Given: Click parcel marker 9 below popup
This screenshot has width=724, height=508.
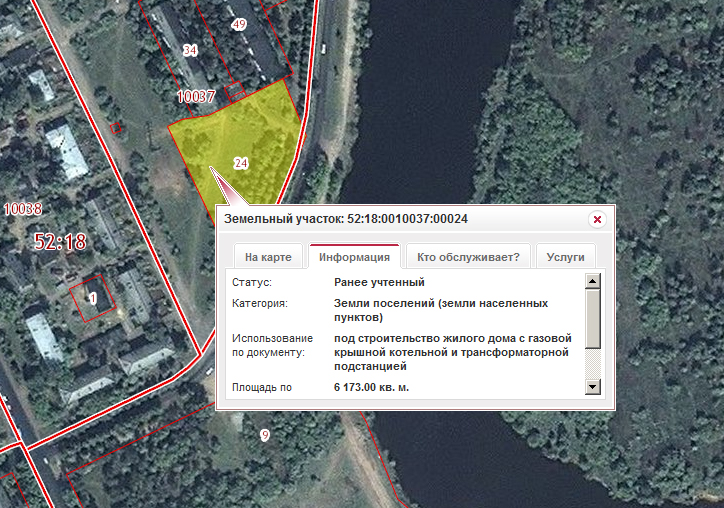Looking at the screenshot, I should point(265,435).
